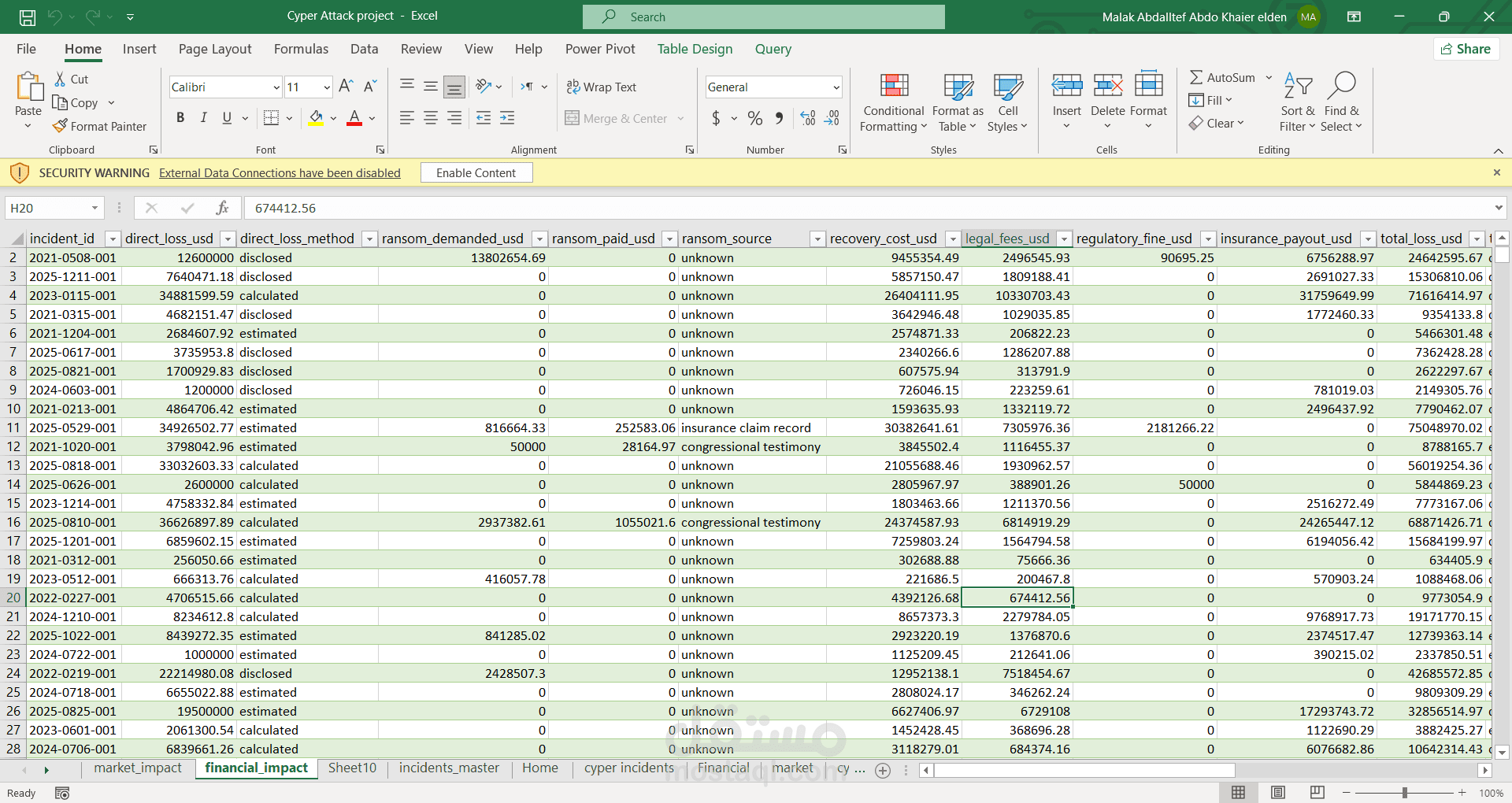
Task: Toggle Wrap Text for the cell
Action: [x=602, y=87]
